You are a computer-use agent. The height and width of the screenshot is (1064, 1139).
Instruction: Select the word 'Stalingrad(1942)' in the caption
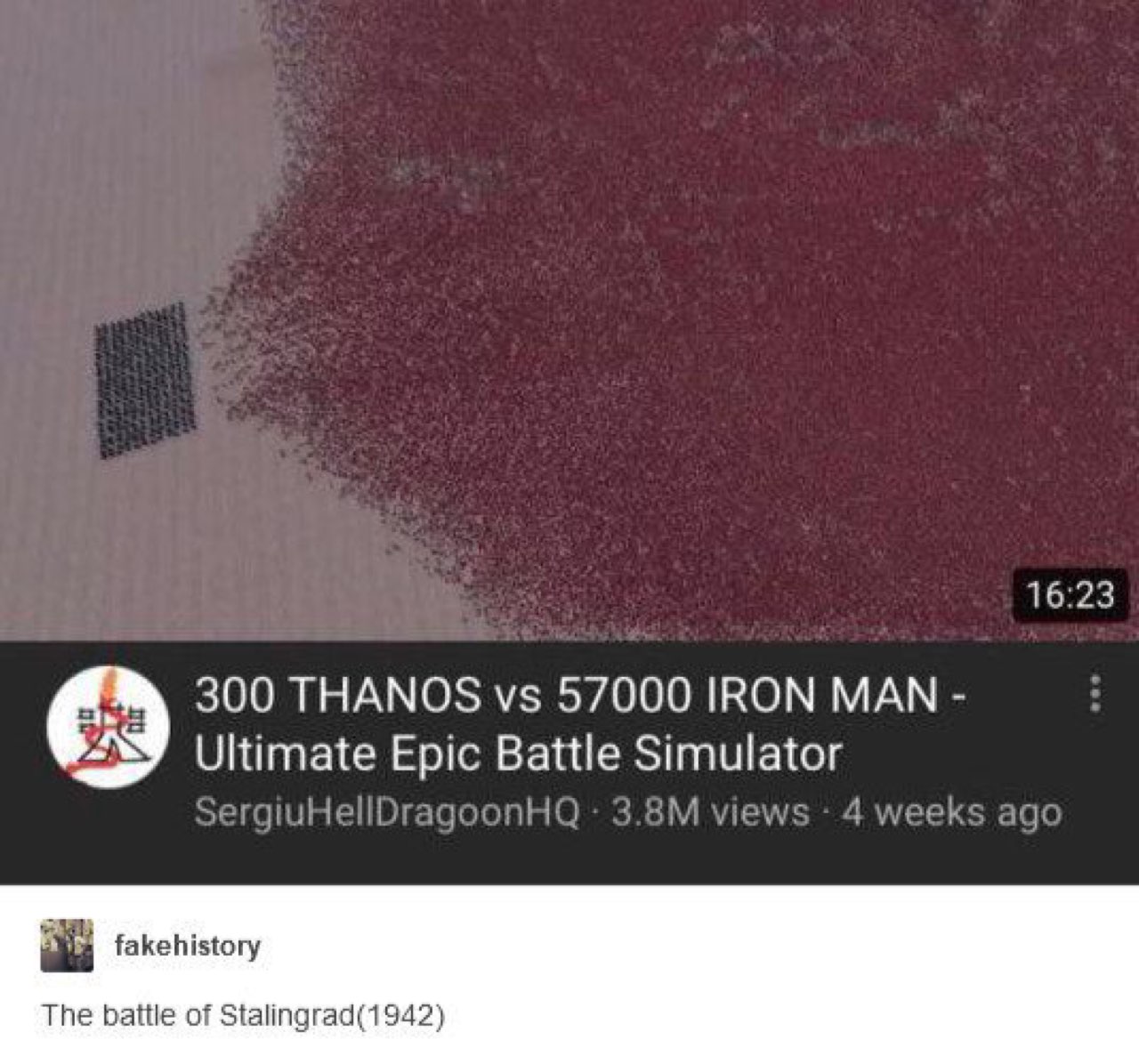click(332, 1015)
